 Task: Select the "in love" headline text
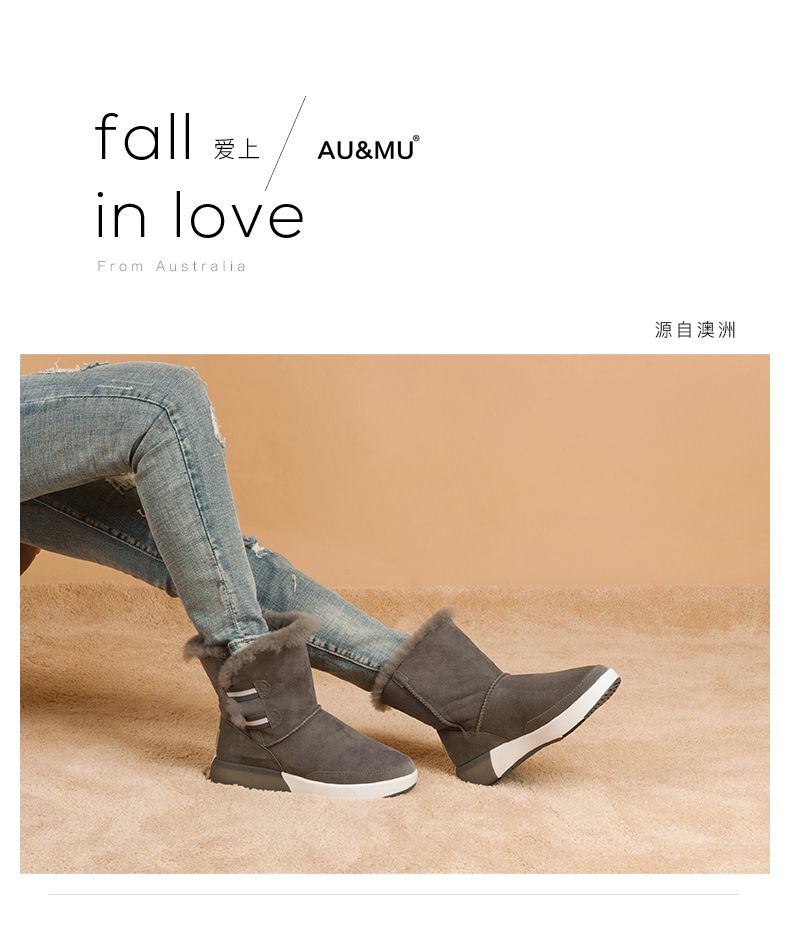coord(200,214)
